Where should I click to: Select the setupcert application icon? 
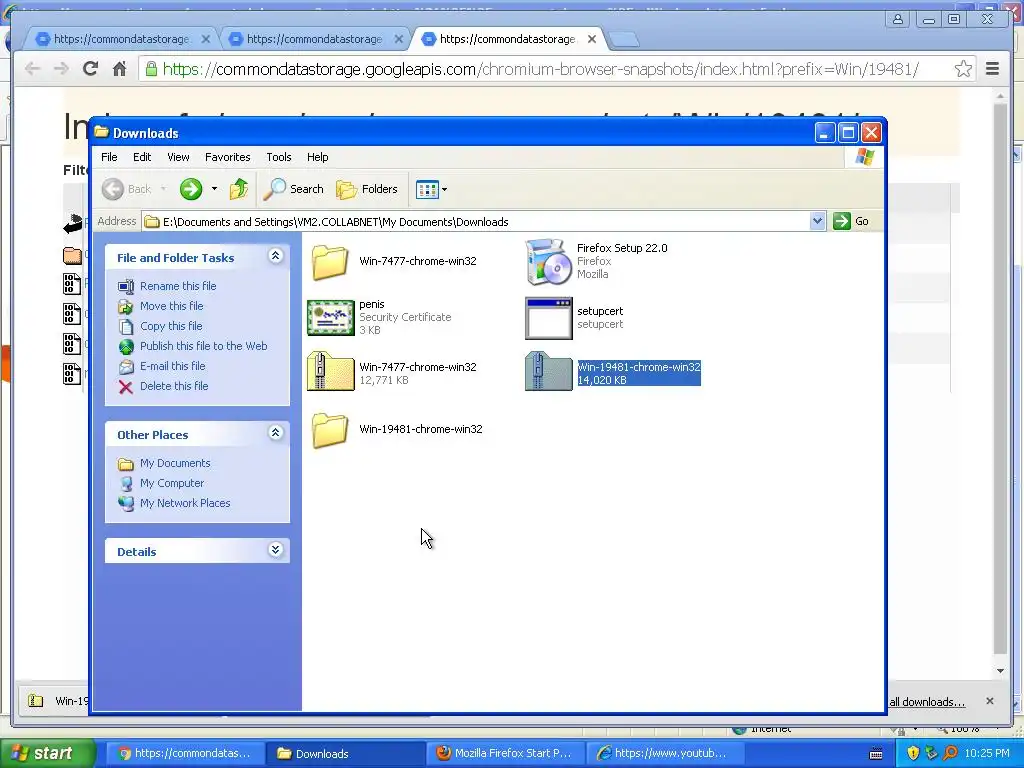549,319
